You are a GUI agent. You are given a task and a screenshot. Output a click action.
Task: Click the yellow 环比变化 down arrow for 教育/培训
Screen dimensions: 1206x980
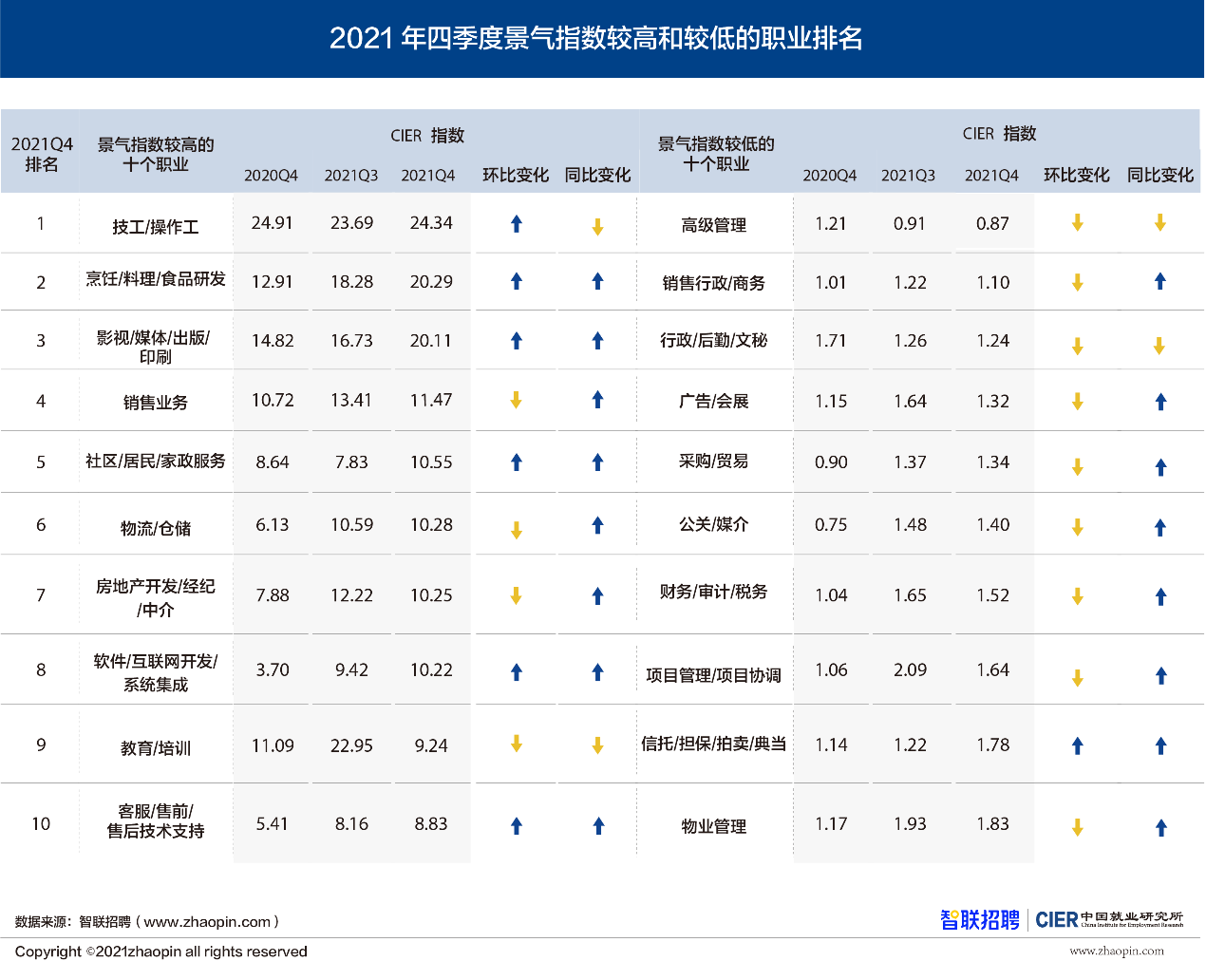(x=517, y=744)
